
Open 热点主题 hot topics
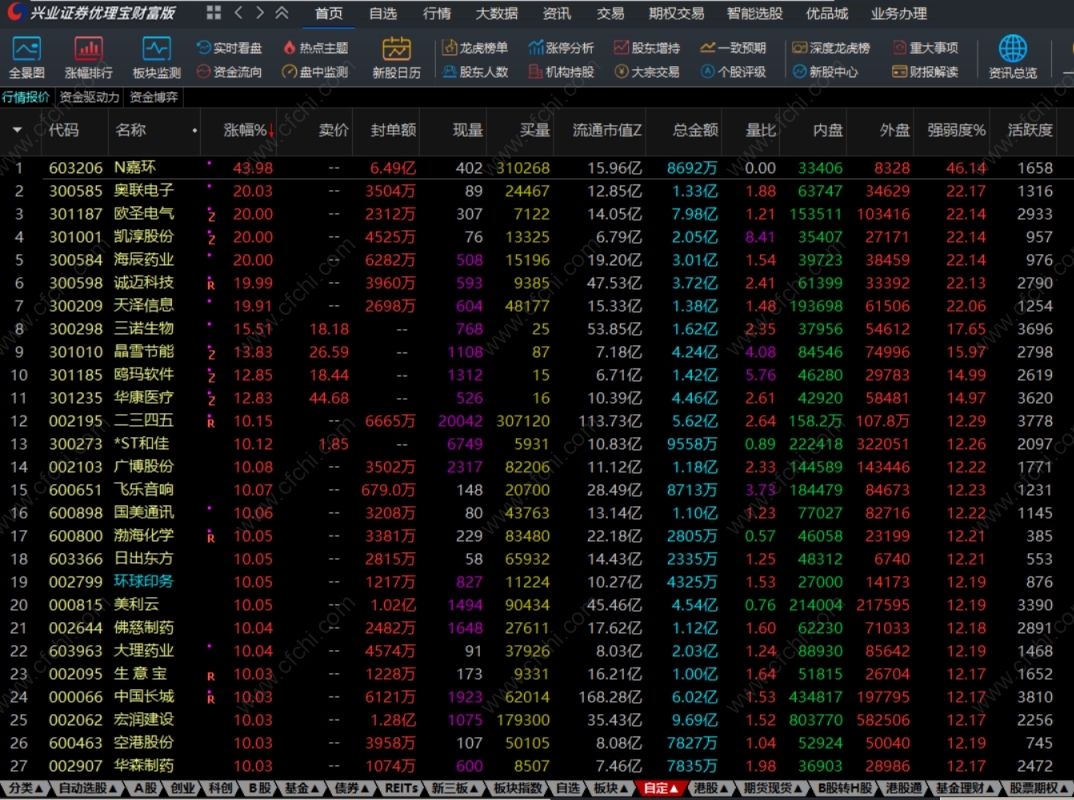(315, 48)
